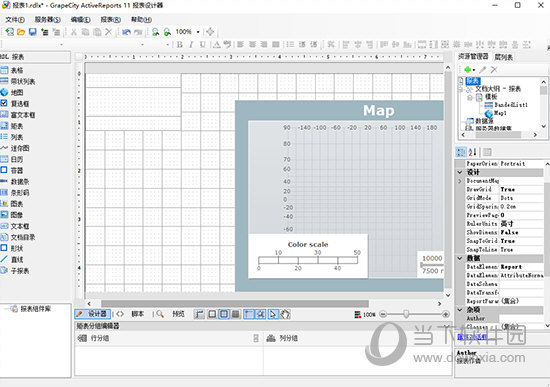Click the vertical scrollbar of design surface
The image size is (550, 387).
pyautogui.click(x=448, y=180)
